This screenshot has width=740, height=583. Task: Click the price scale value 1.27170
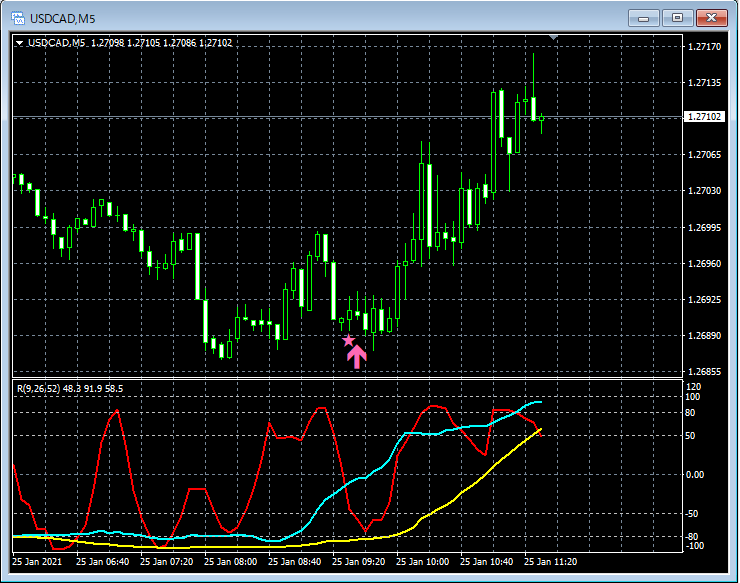[704, 46]
